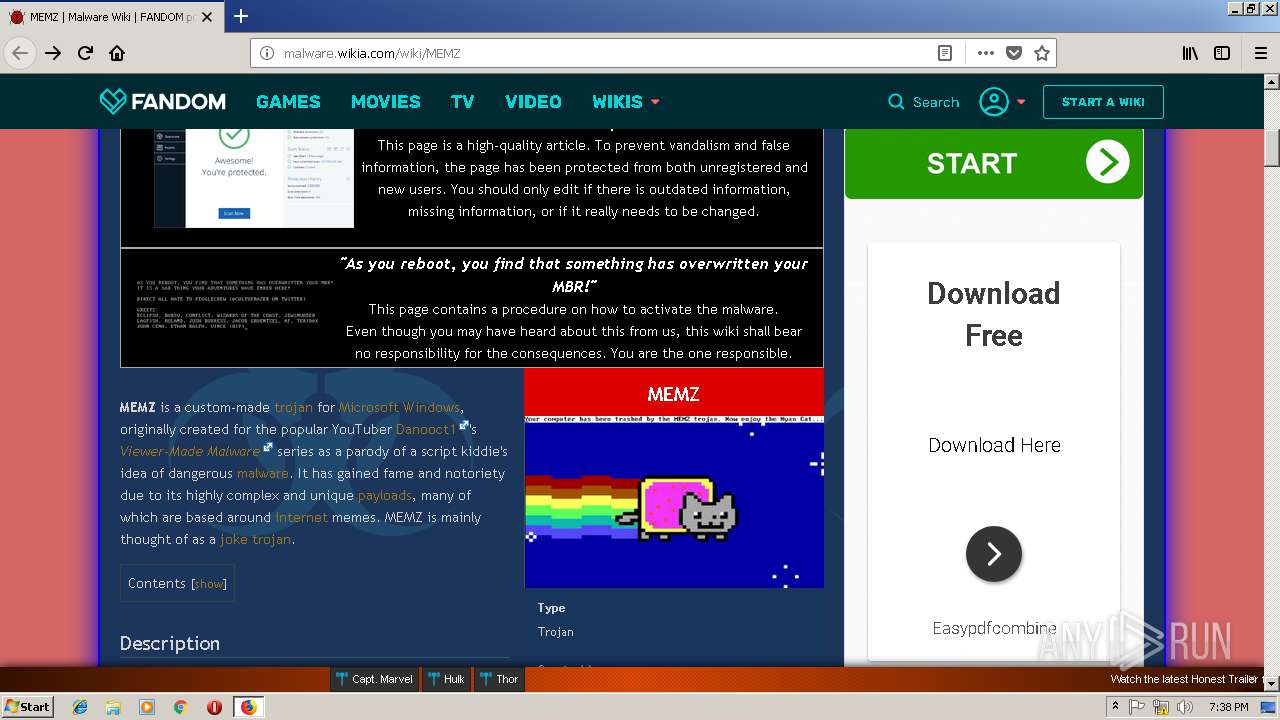The width and height of the screenshot is (1280, 720).
Task: Open the FANDOM logo homepage link
Action: 163,101
